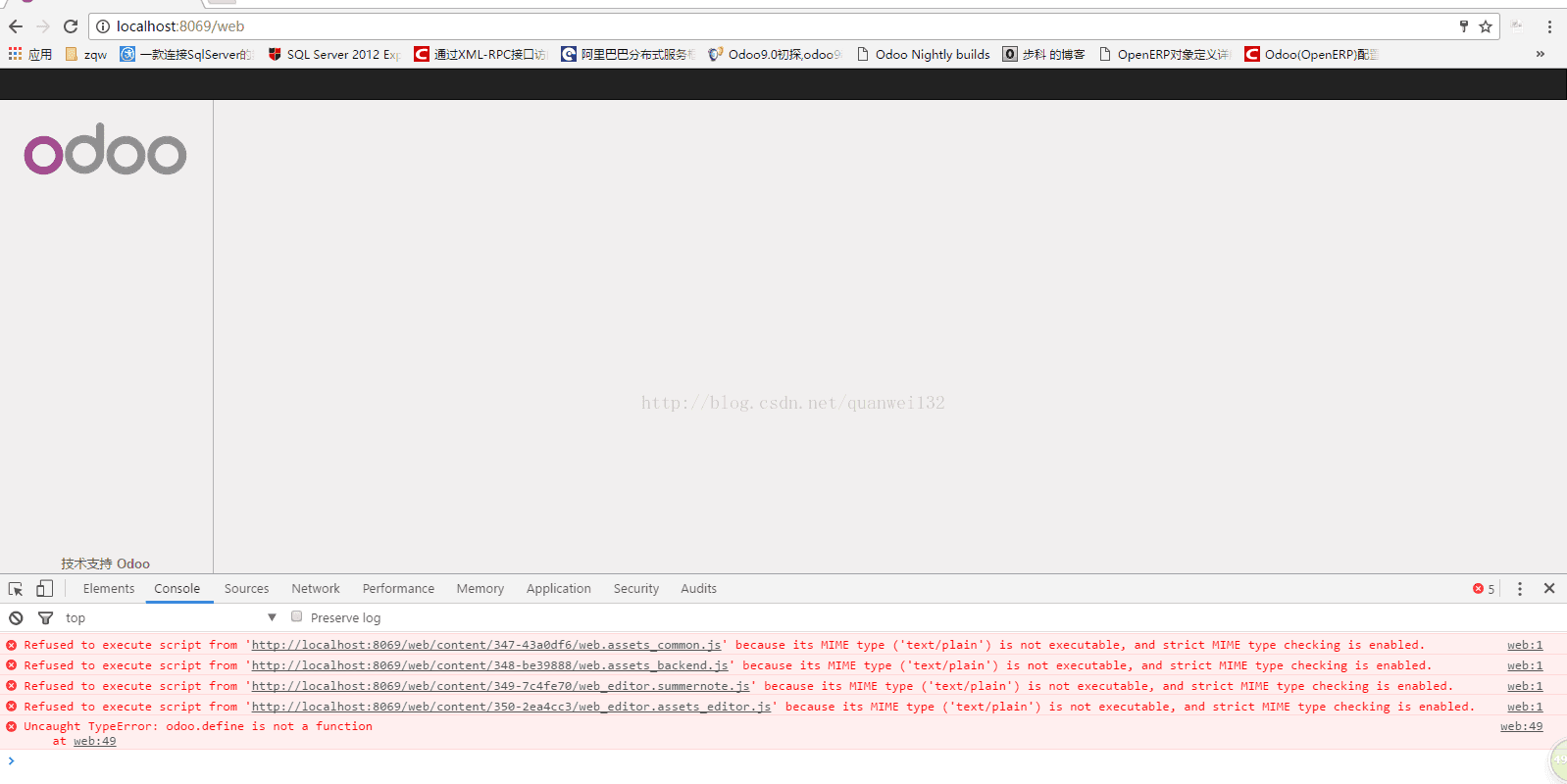Screen dimensions: 1567x784
Task: Open the web.assets_backend.js URL link
Action: point(490,665)
